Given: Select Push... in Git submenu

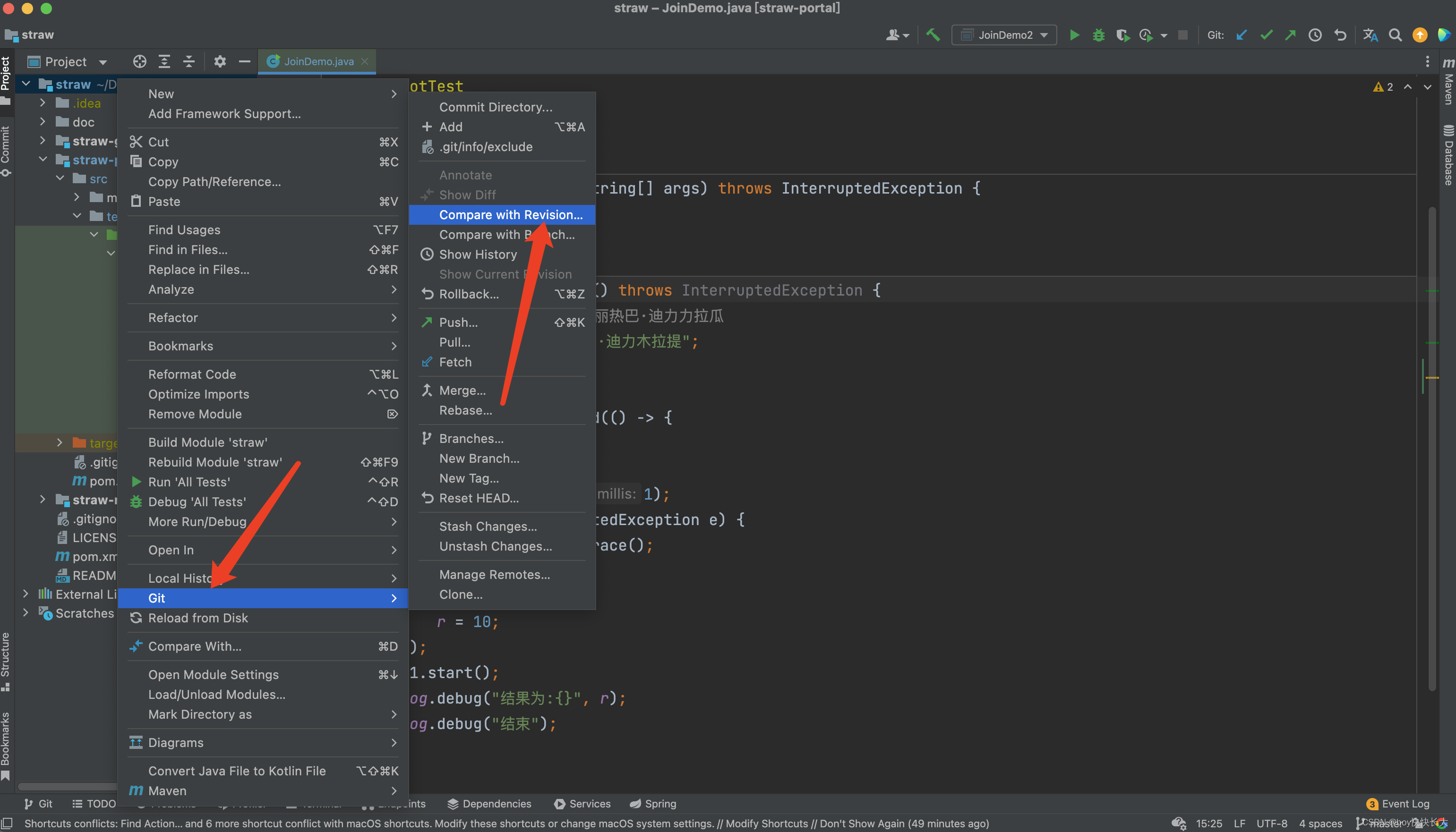Looking at the screenshot, I should (502, 323).
